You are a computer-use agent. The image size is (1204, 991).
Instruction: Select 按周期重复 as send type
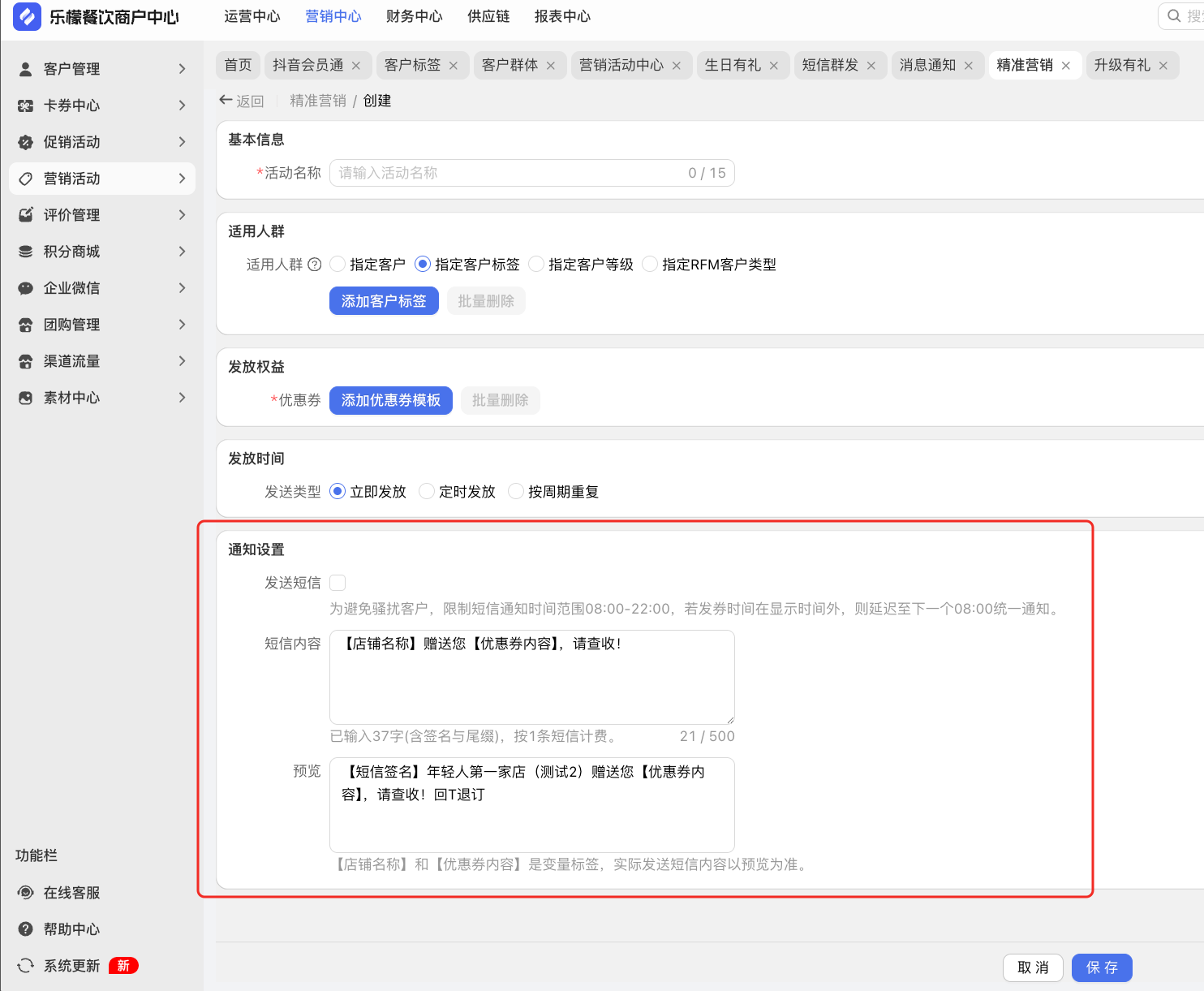(x=516, y=492)
